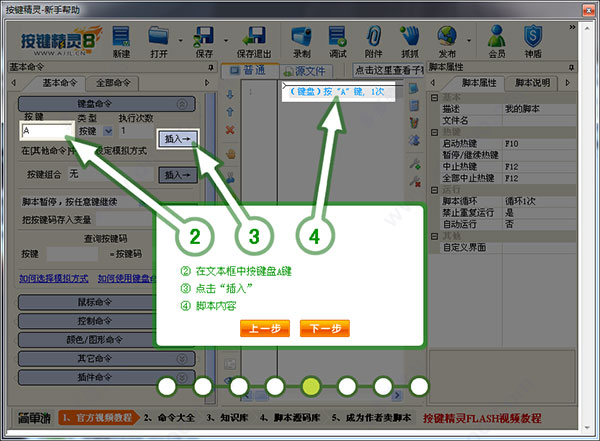
Task: Open dropdown arrow next to 发布
Action: (469, 40)
